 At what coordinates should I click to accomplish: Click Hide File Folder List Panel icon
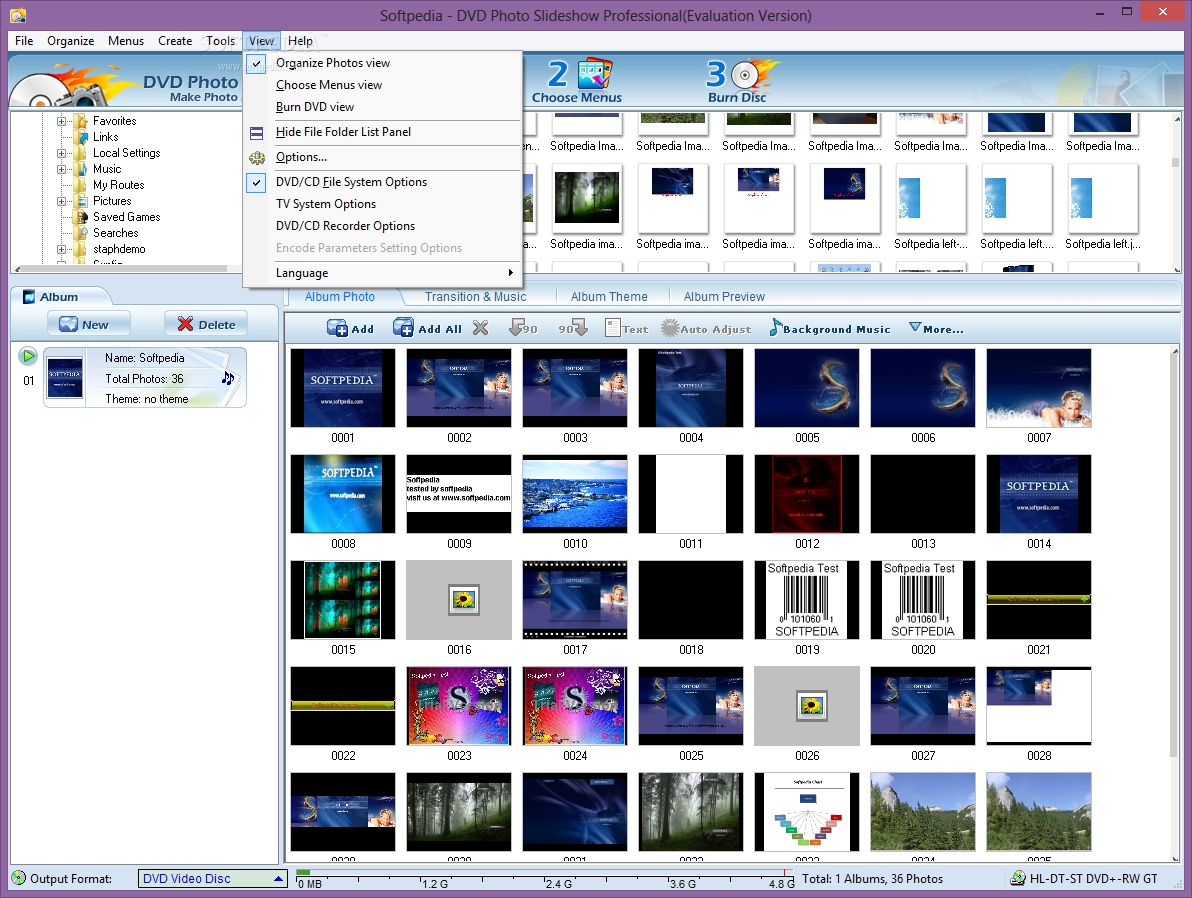257,133
